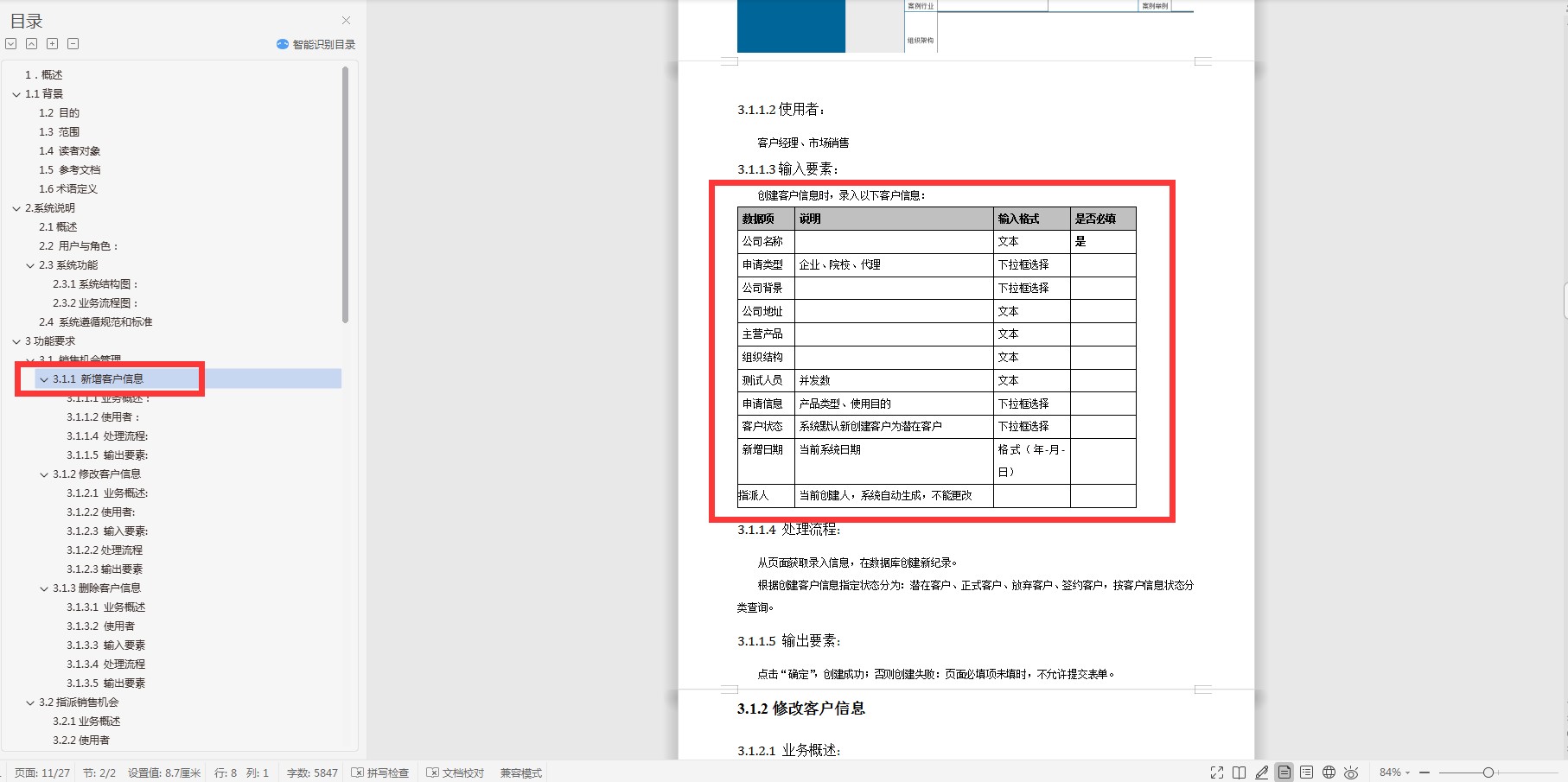Switch to outline view icon
Screen dimensions: 1568x782
click(1307, 772)
